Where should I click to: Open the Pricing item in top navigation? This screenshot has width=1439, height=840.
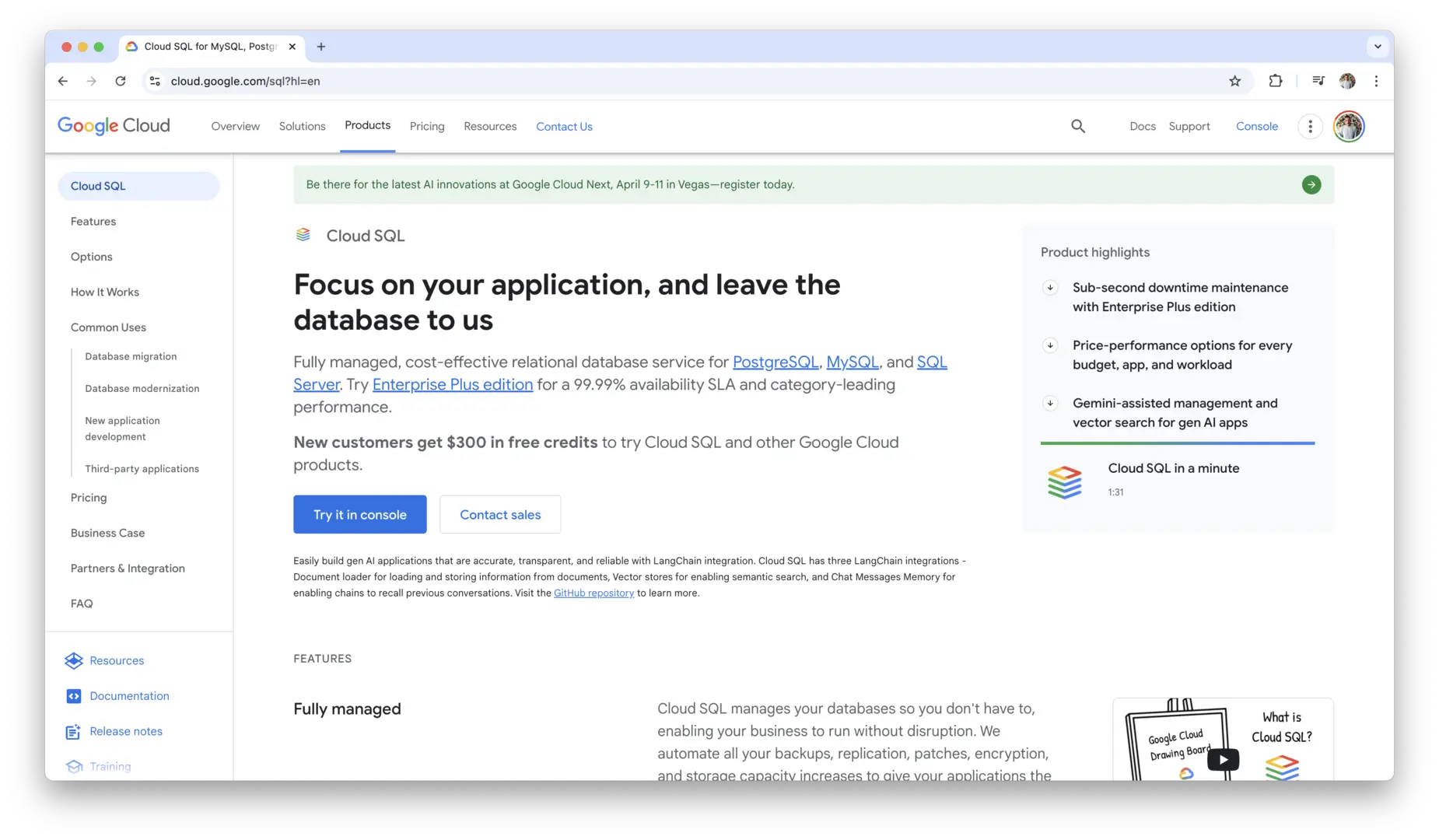(427, 127)
